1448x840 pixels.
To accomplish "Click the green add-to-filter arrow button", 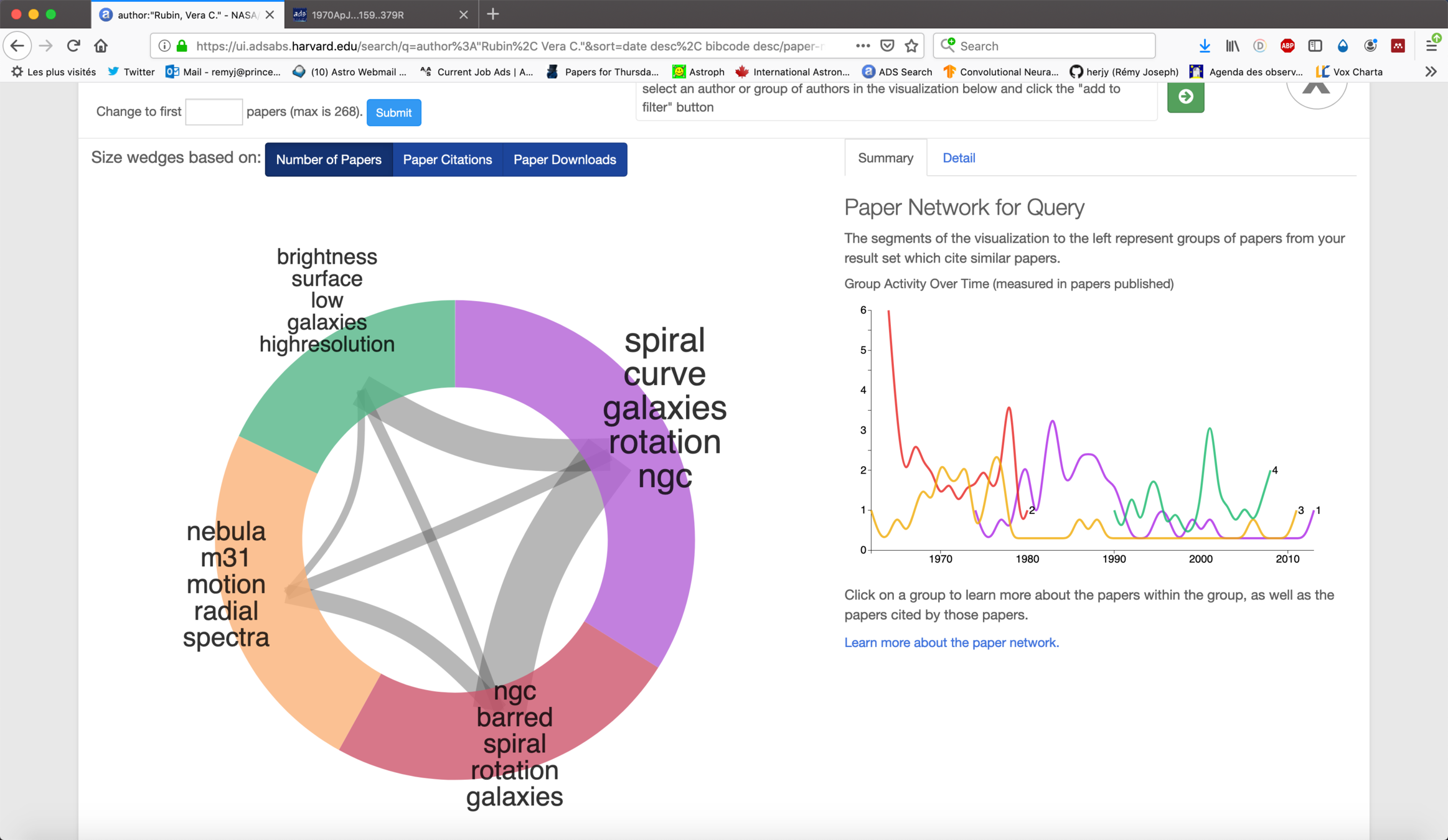I will pyautogui.click(x=1185, y=97).
